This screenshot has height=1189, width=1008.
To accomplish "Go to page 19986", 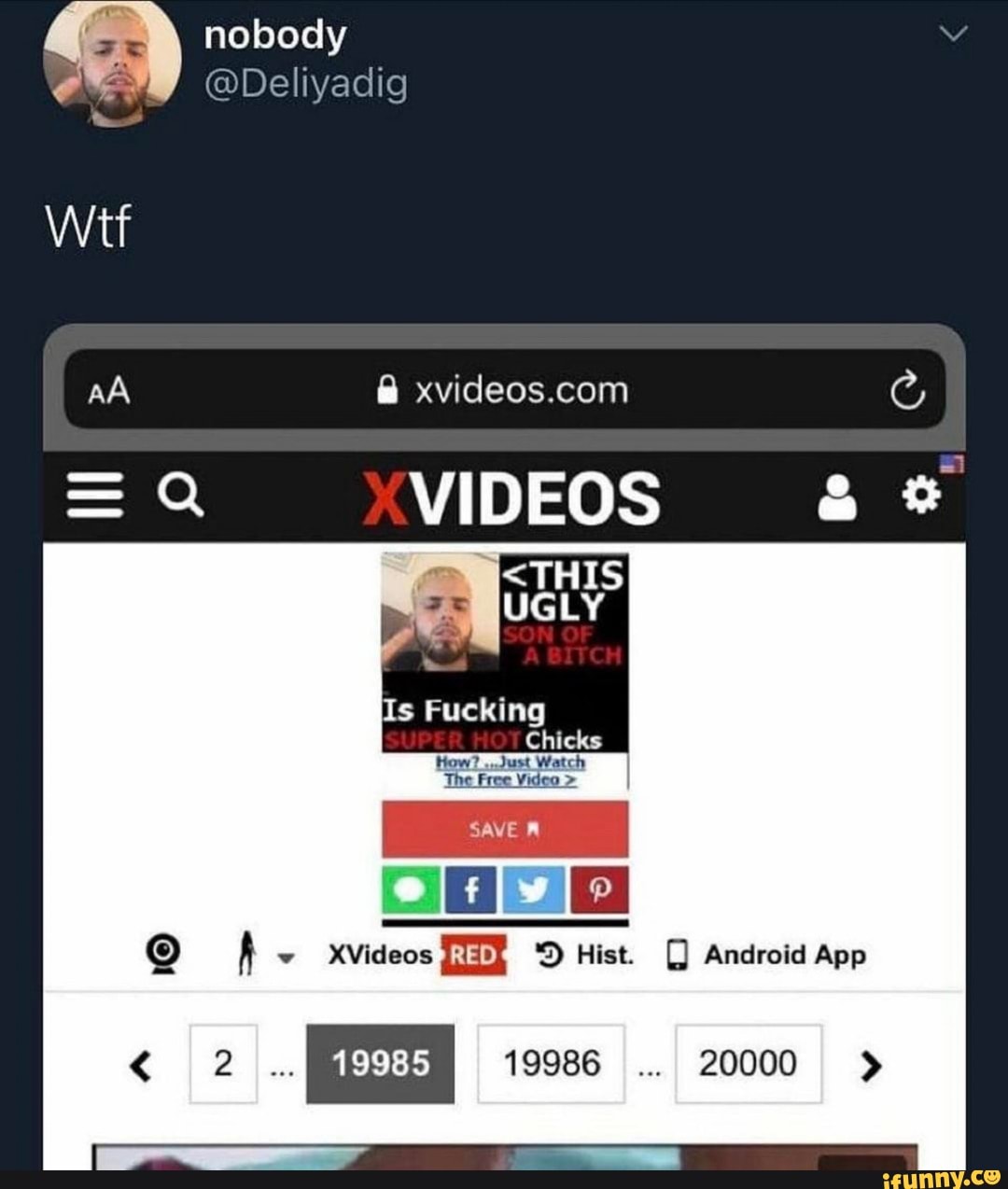I will pos(552,1063).
